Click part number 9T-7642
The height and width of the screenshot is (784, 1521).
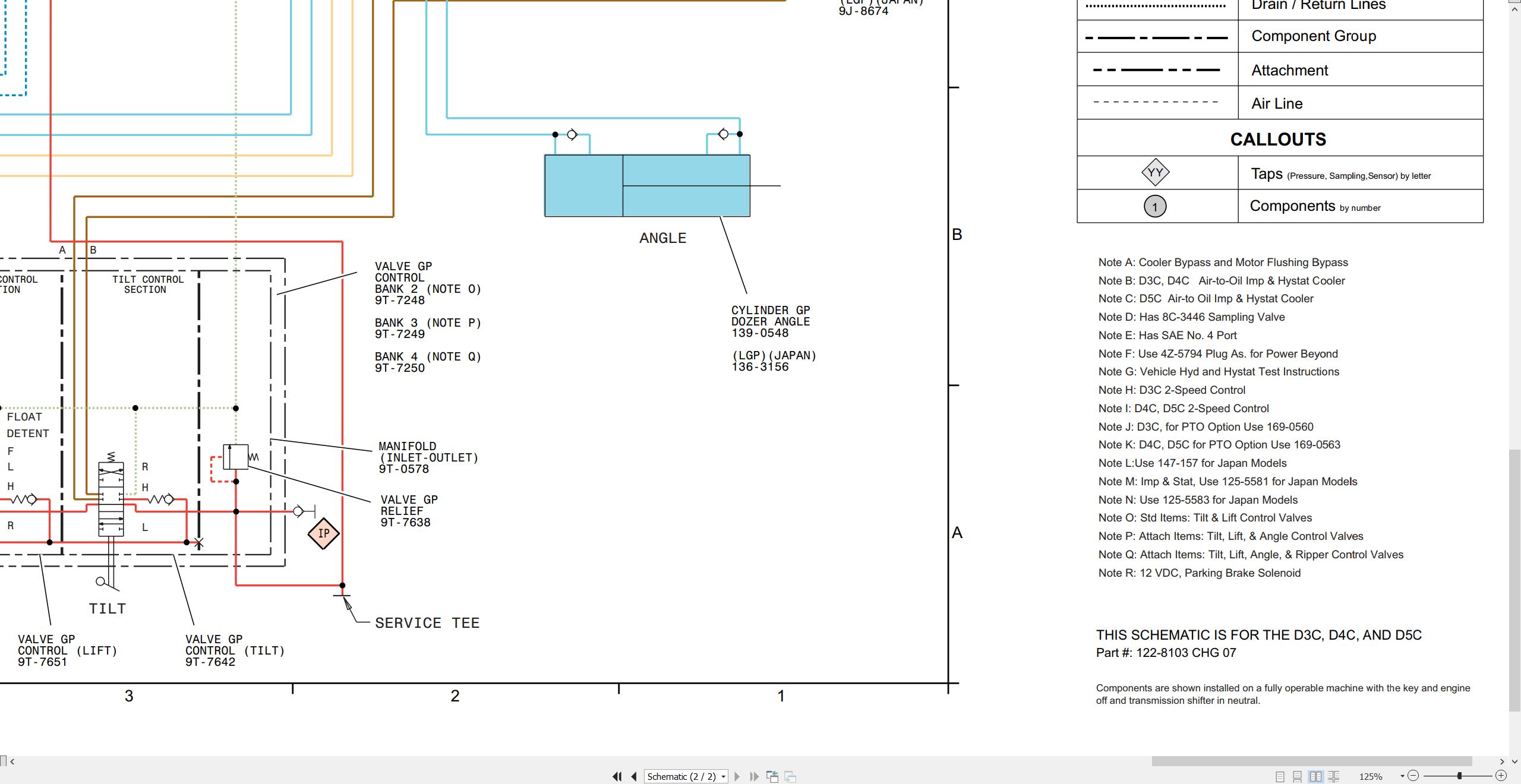pos(210,662)
